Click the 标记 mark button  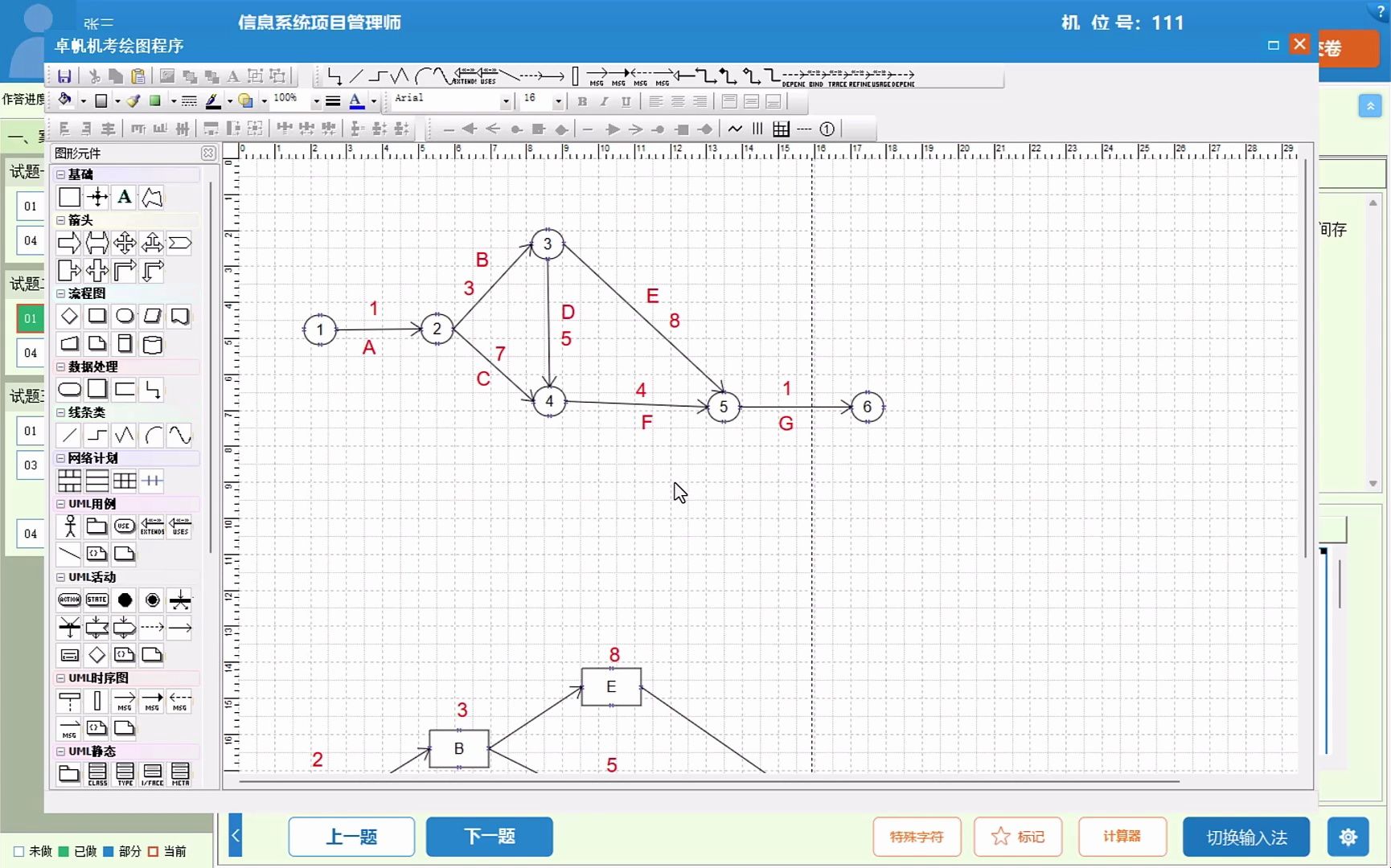click(x=1018, y=837)
